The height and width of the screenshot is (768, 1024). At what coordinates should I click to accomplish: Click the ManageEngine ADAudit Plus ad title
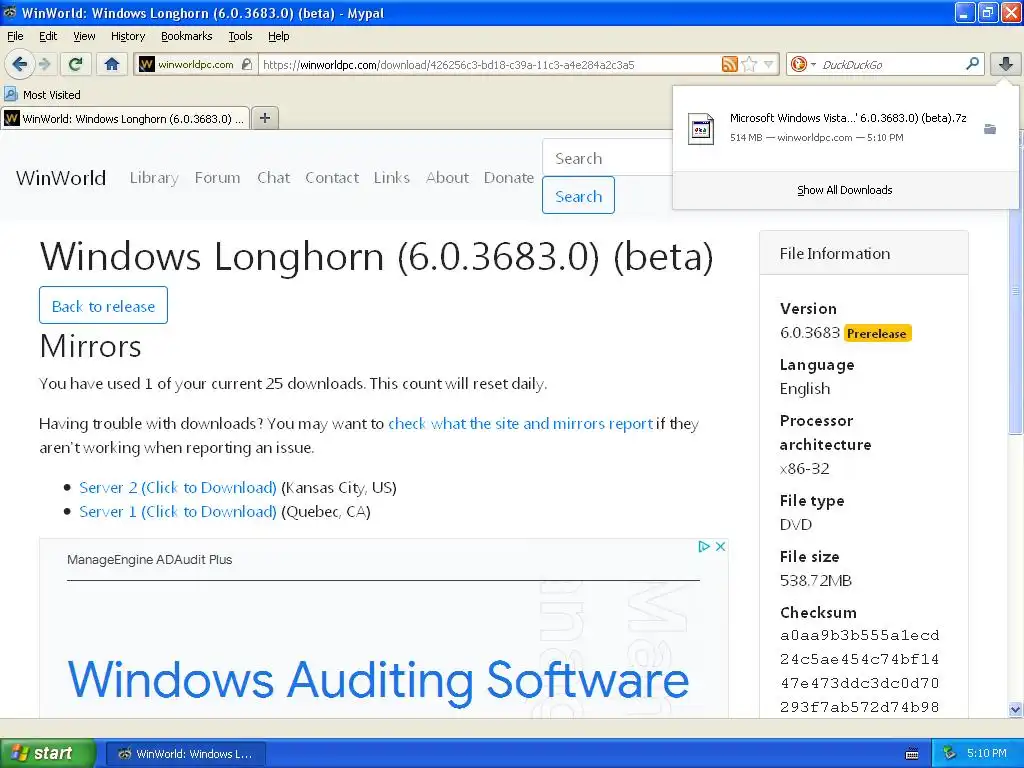click(150, 560)
